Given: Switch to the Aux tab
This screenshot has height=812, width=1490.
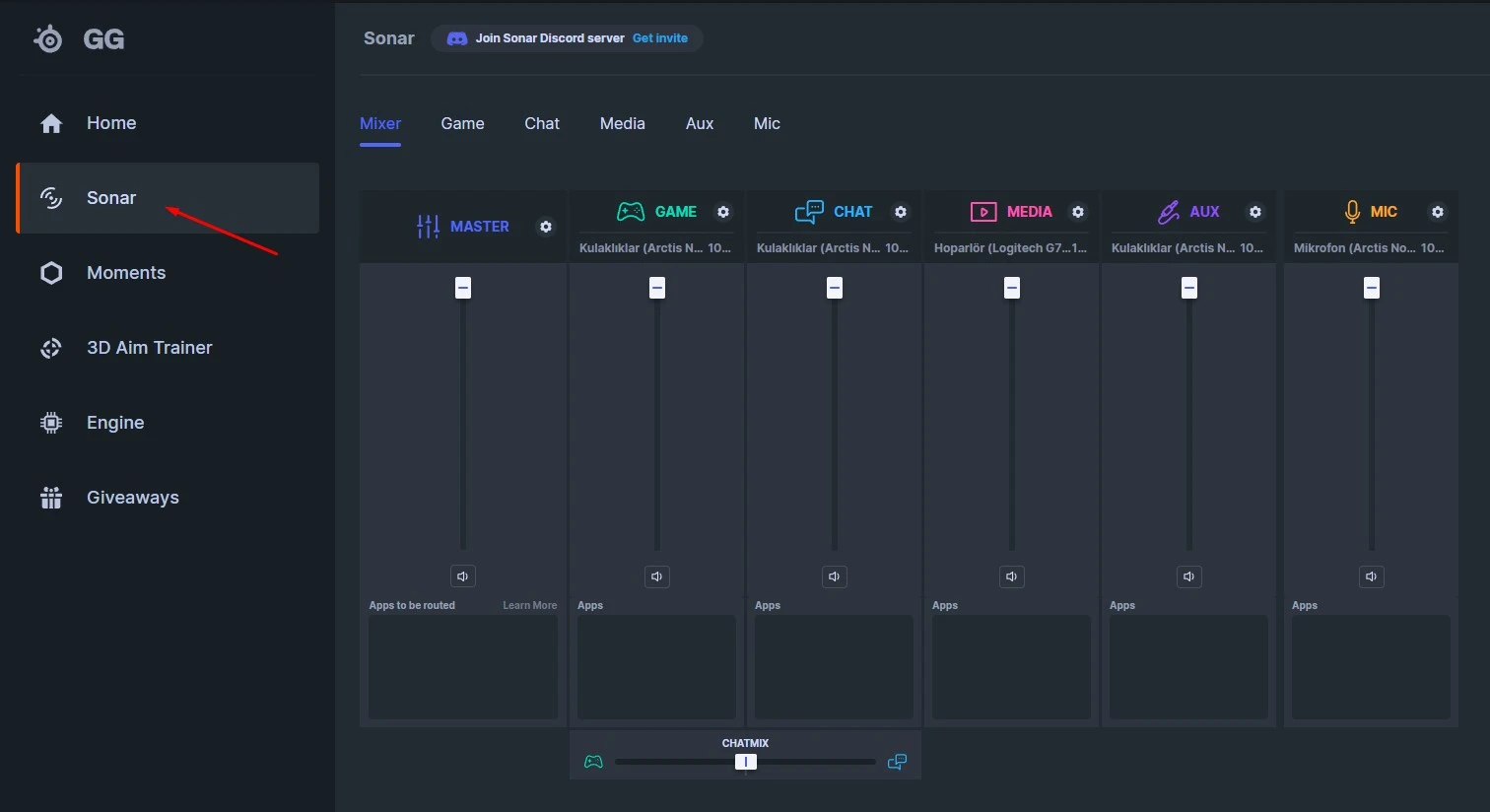Looking at the screenshot, I should 700,124.
